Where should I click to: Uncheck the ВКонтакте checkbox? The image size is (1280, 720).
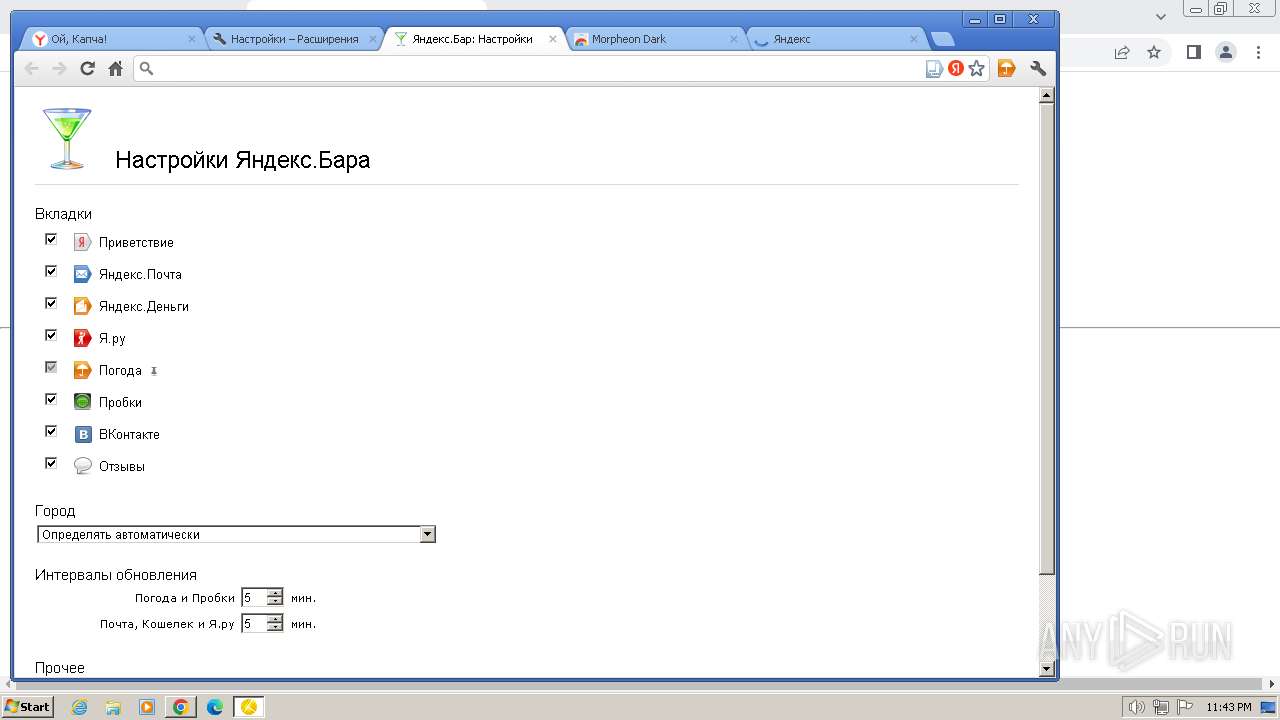pos(51,431)
